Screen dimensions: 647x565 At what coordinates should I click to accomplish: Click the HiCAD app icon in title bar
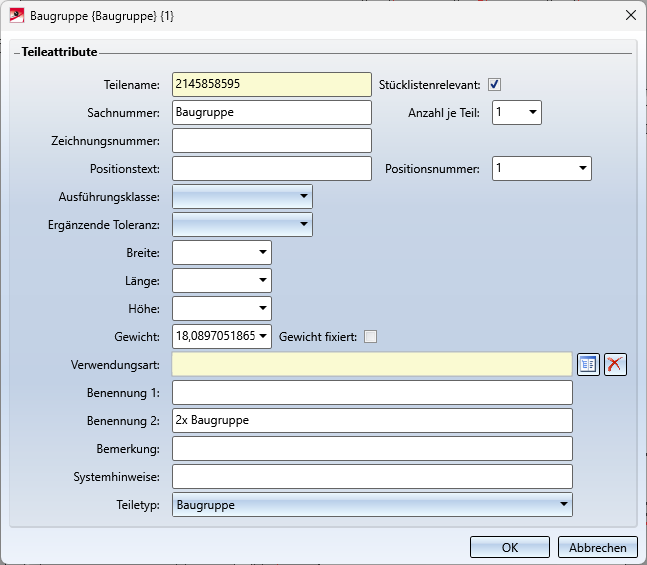pos(17,16)
